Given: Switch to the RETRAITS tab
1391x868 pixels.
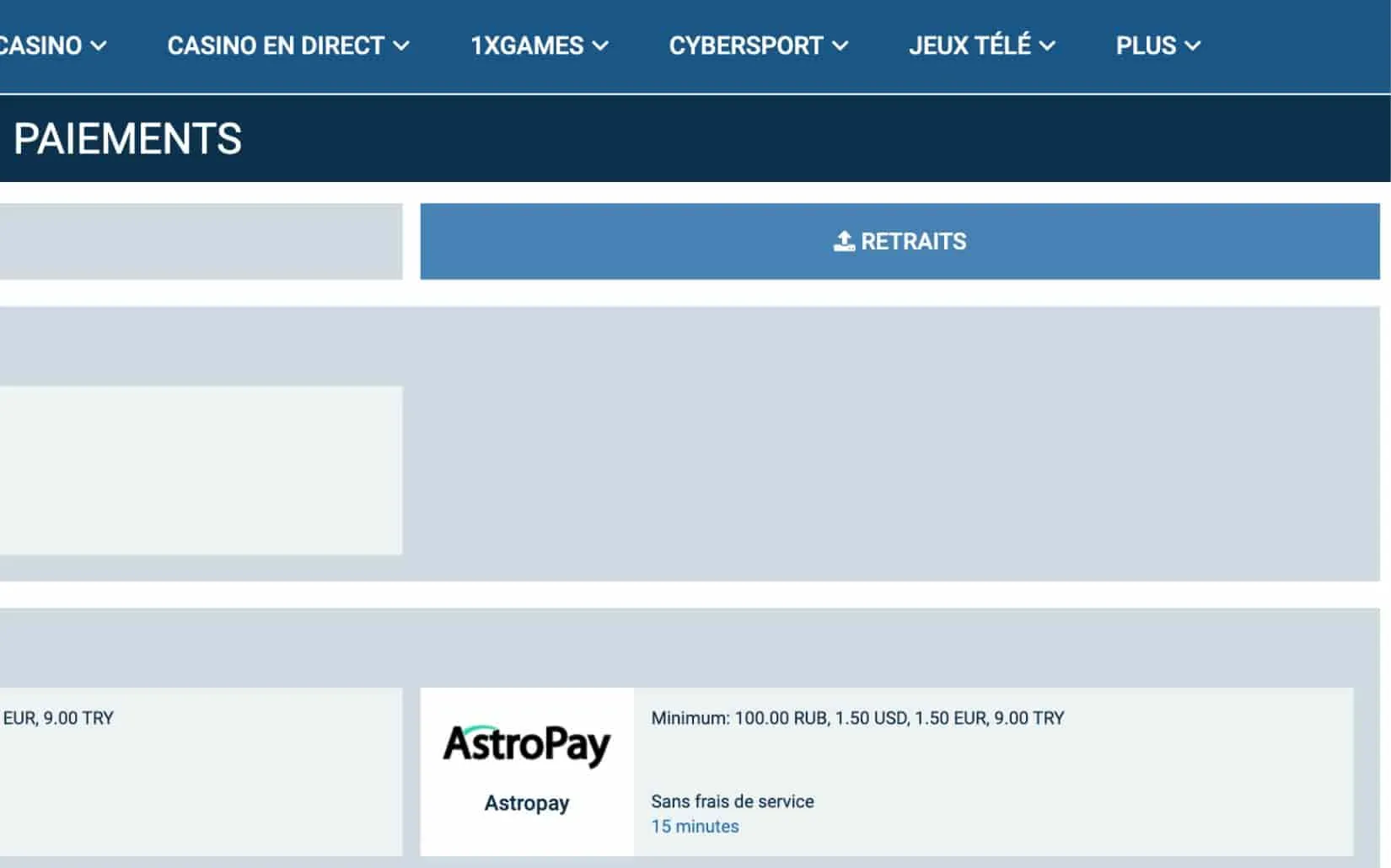Looking at the screenshot, I should 900,241.
